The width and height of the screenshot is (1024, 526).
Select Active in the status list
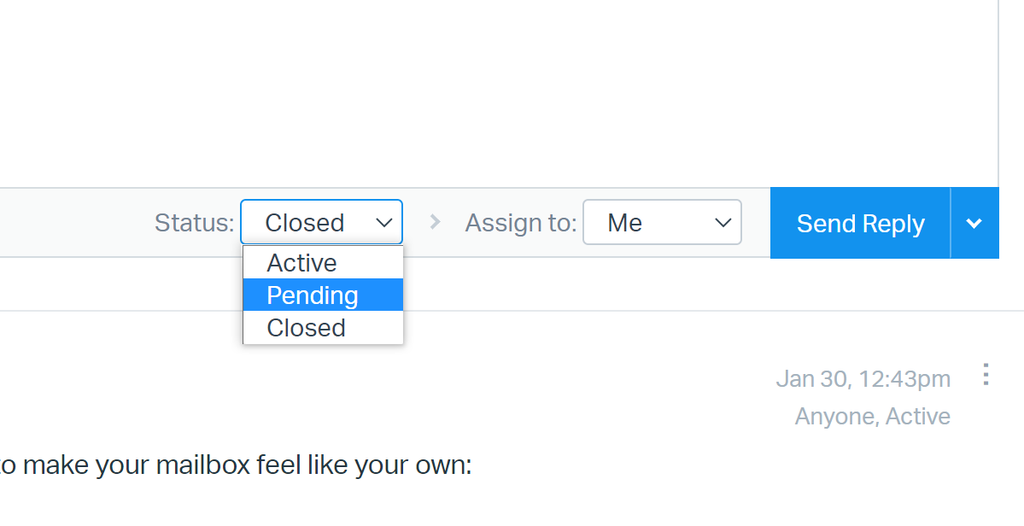[323, 263]
